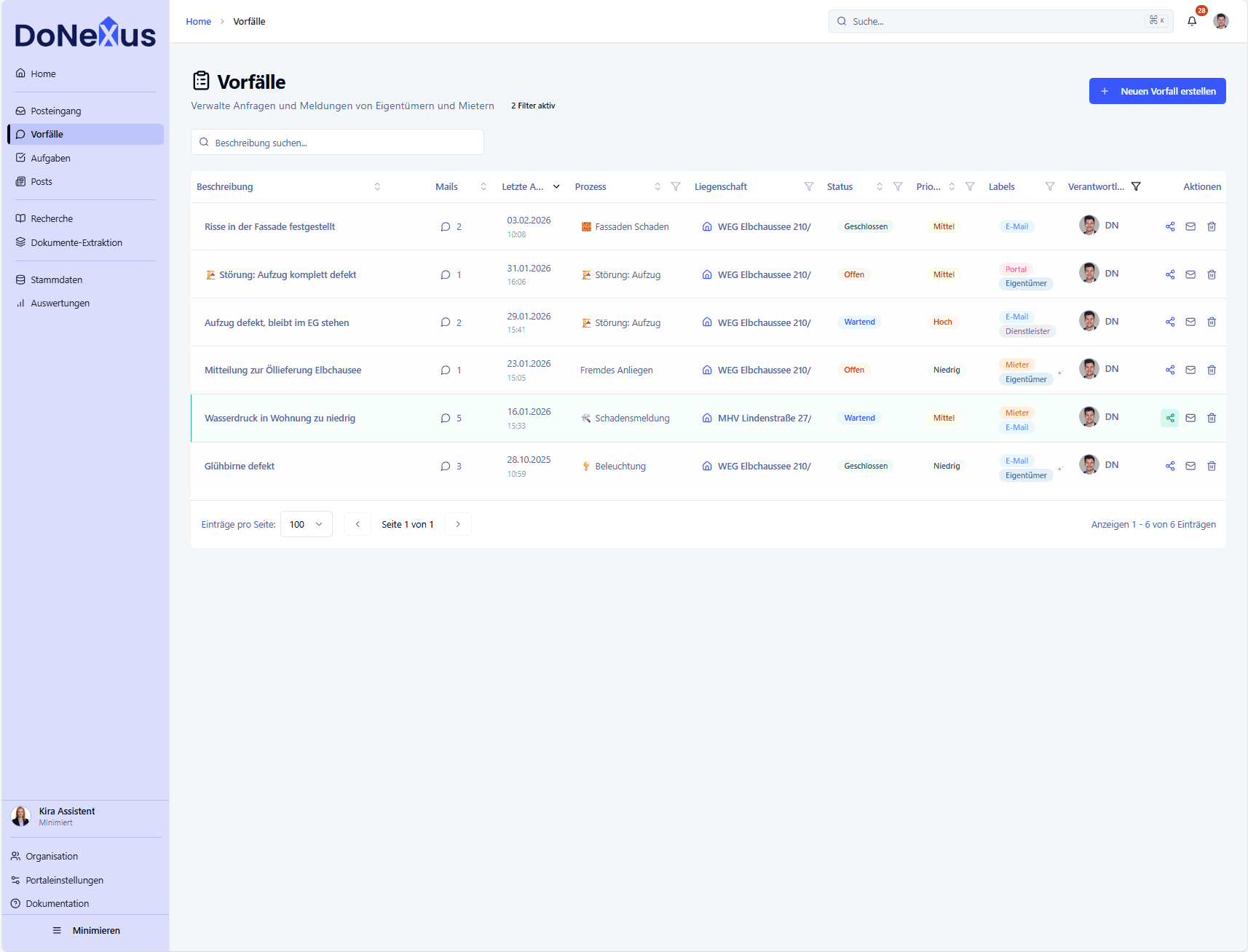The height and width of the screenshot is (952, 1248).
Task: Click the plus next to Glühbirne defekt labels
Action: click(x=1060, y=468)
